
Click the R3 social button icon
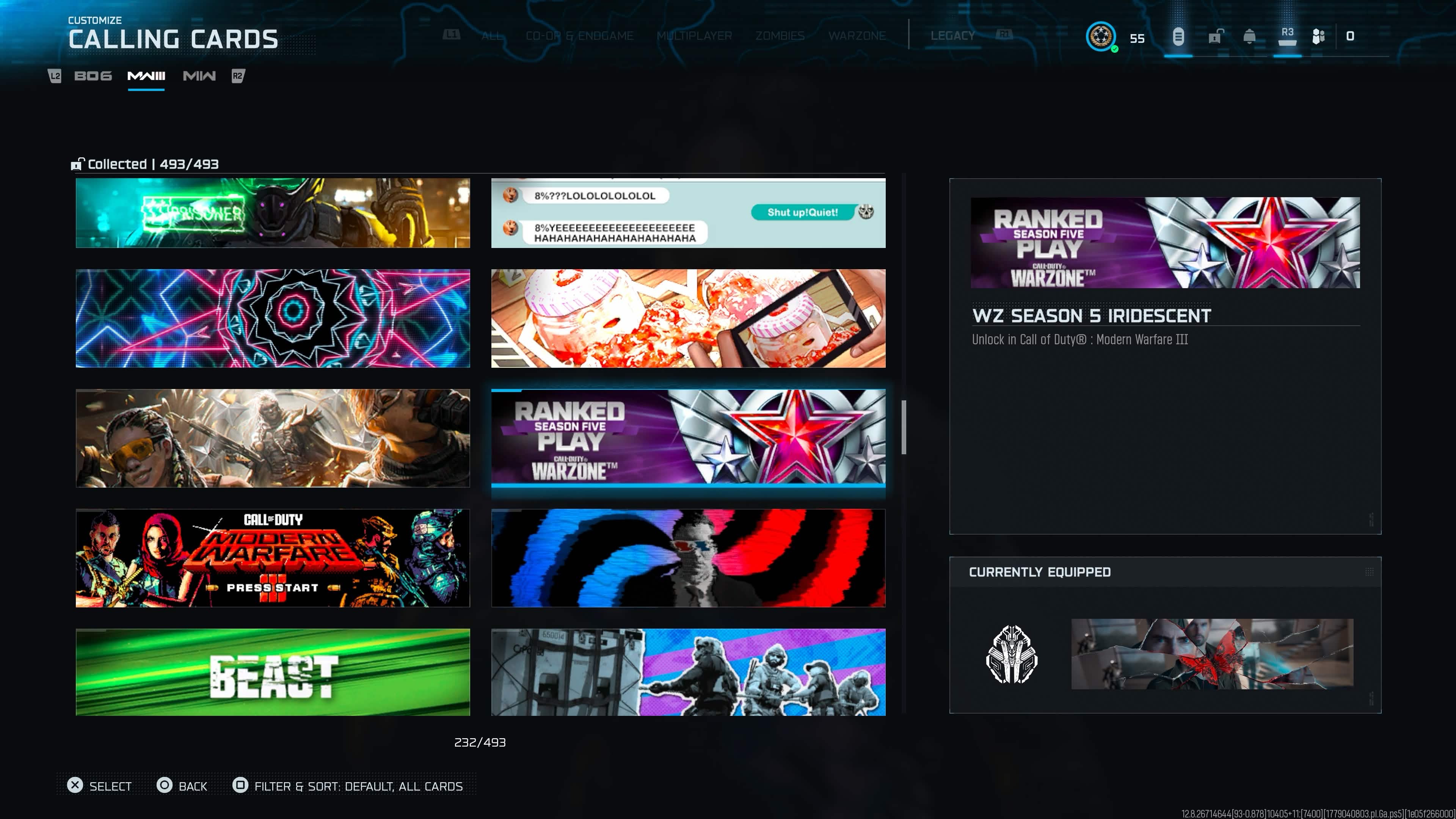1287,37
